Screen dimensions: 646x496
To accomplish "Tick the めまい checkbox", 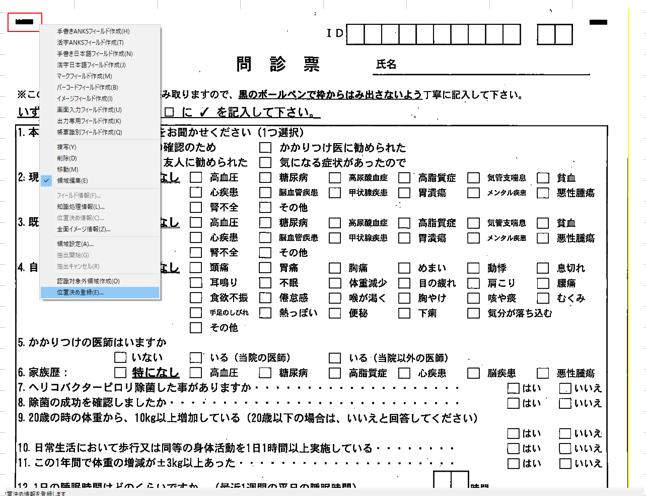I will point(404,269).
